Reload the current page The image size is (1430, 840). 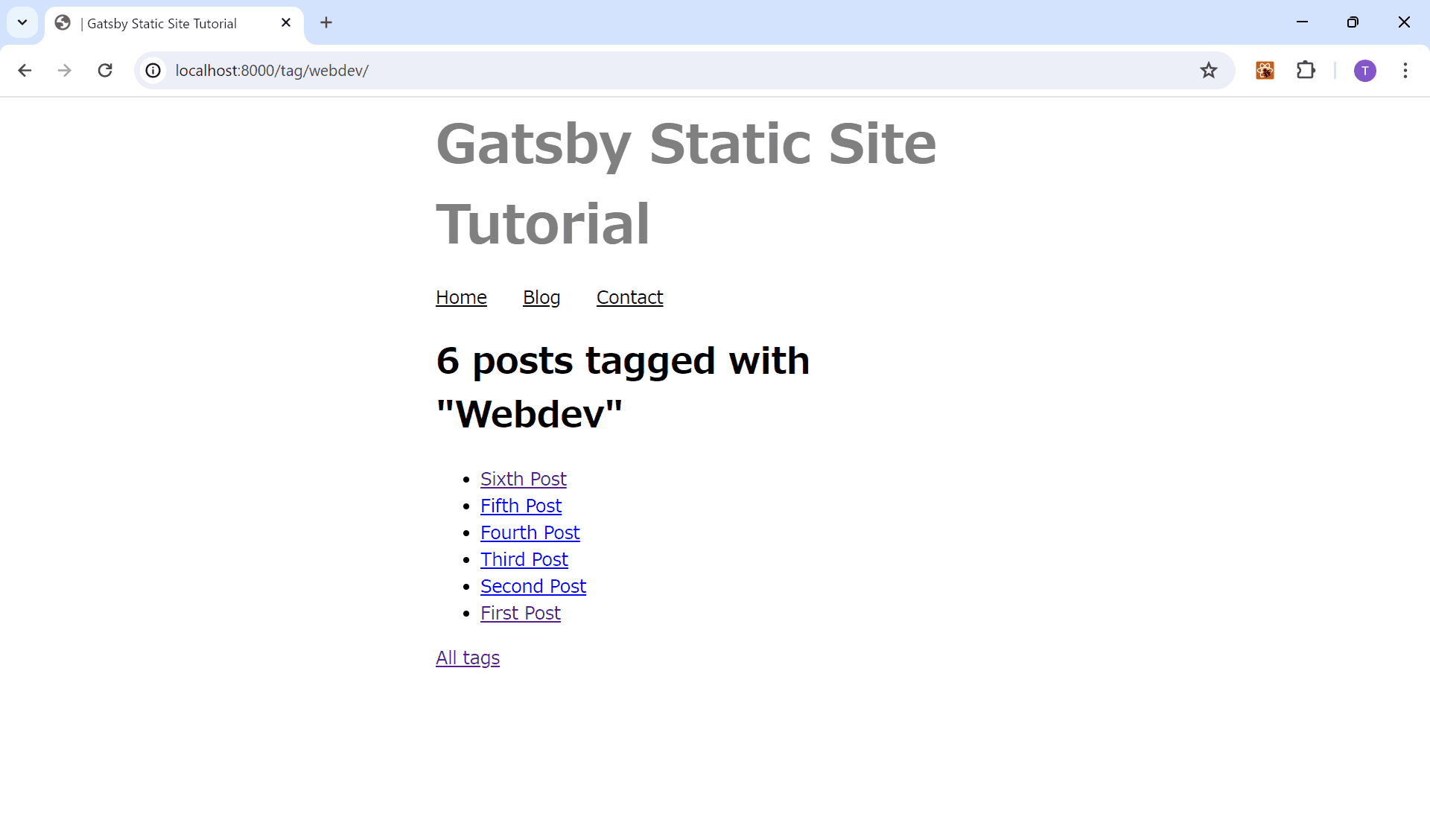coord(105,70)
